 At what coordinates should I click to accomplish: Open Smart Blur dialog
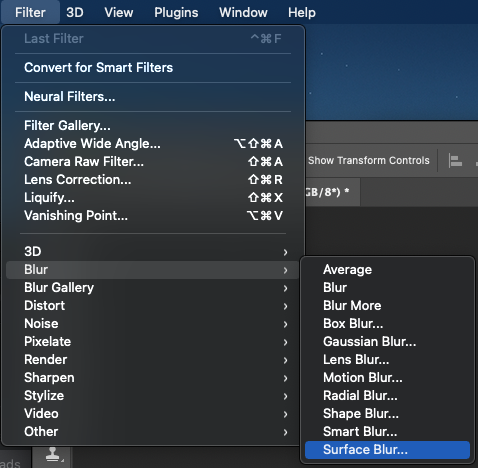(x=387, y=432)
